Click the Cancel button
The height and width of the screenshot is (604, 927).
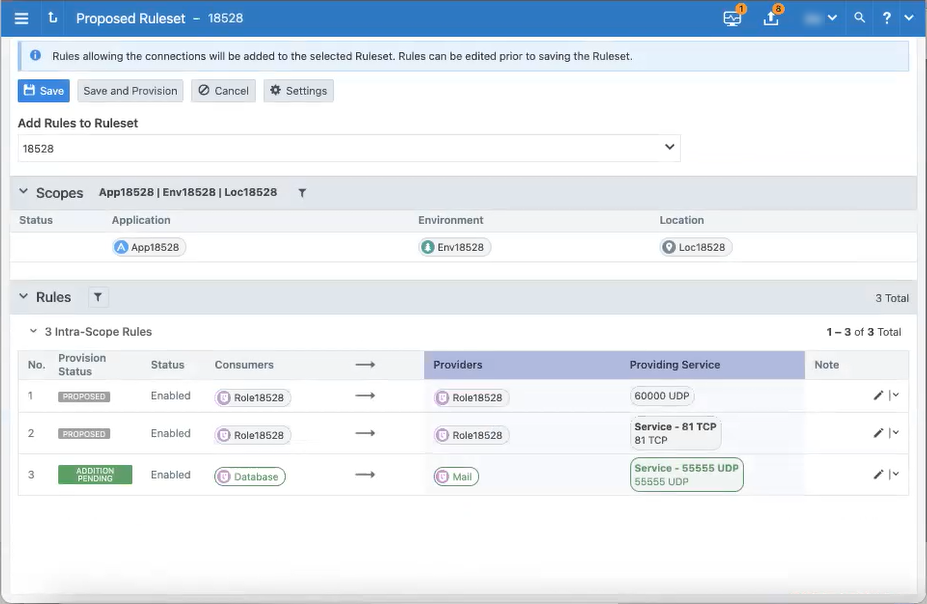click(223, 90)
